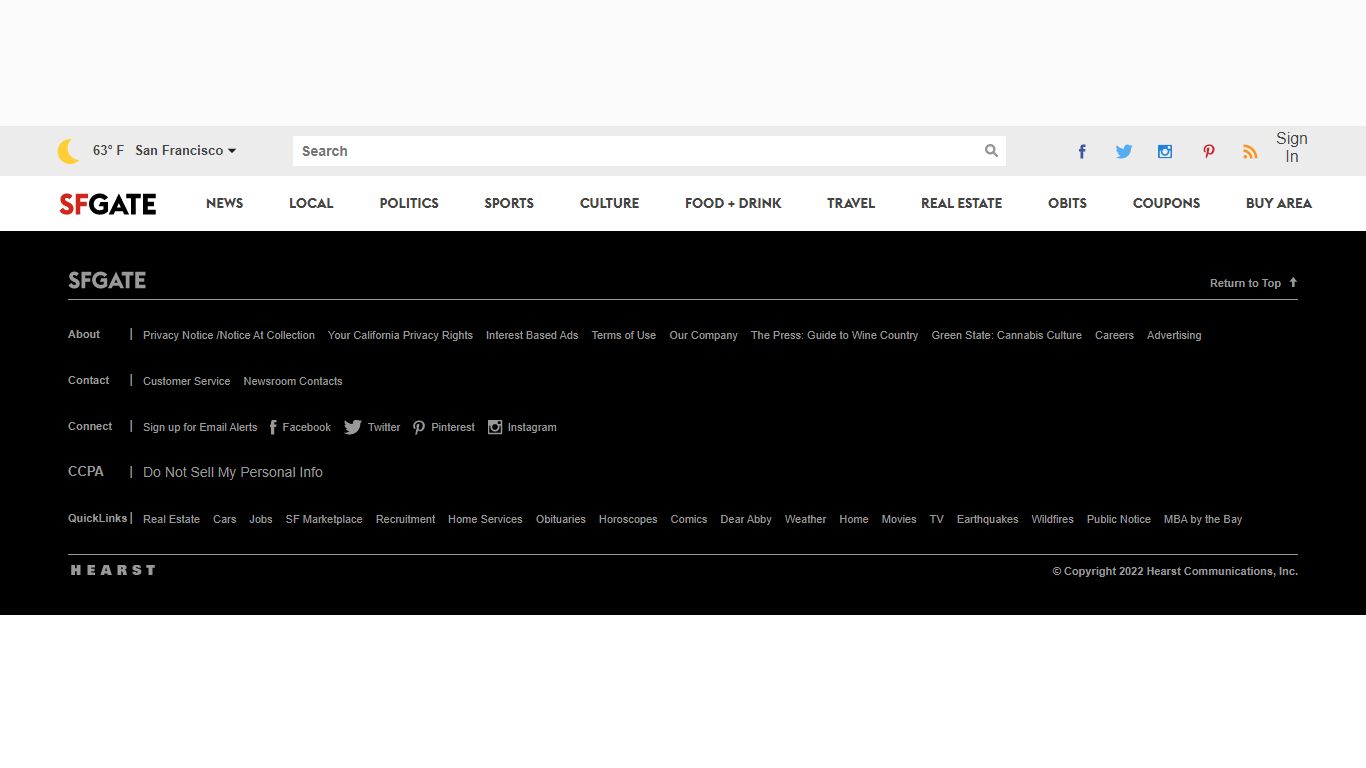This screenshot has width=1366, height=768.
Task: Open the Obituaries quick link
Action: pos(561,519)
